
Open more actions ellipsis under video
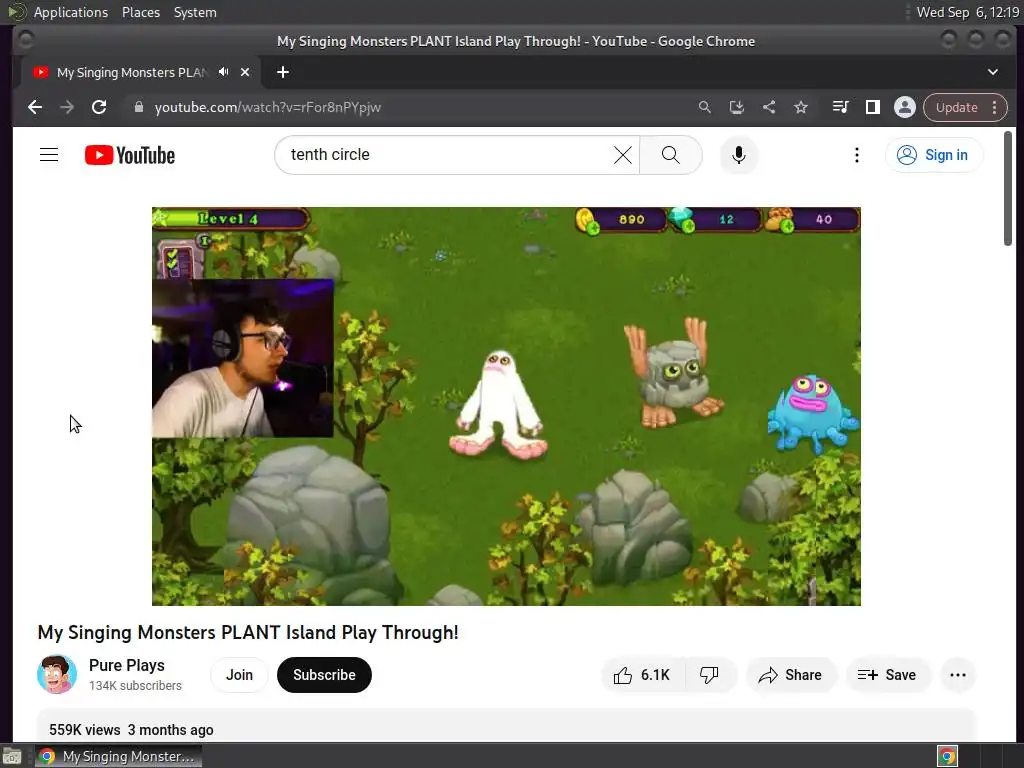point(958,675)
